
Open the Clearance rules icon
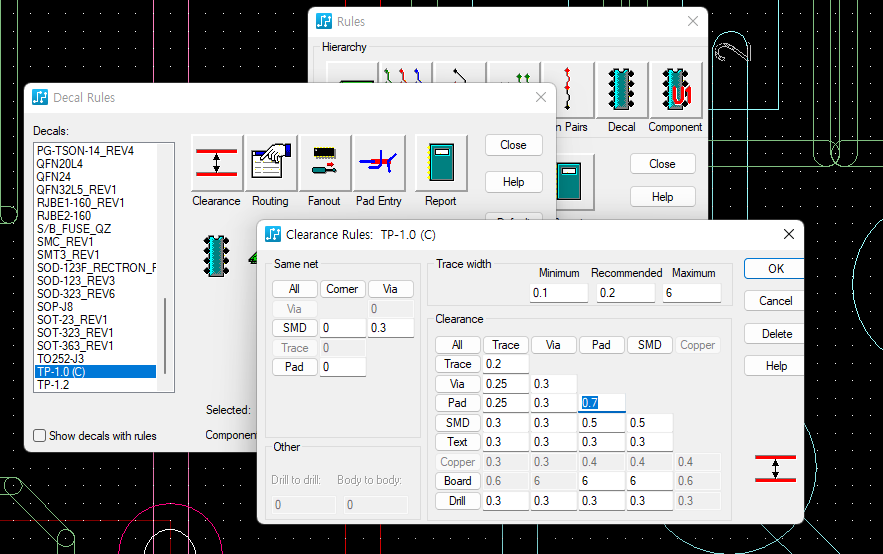pos(217,162)
